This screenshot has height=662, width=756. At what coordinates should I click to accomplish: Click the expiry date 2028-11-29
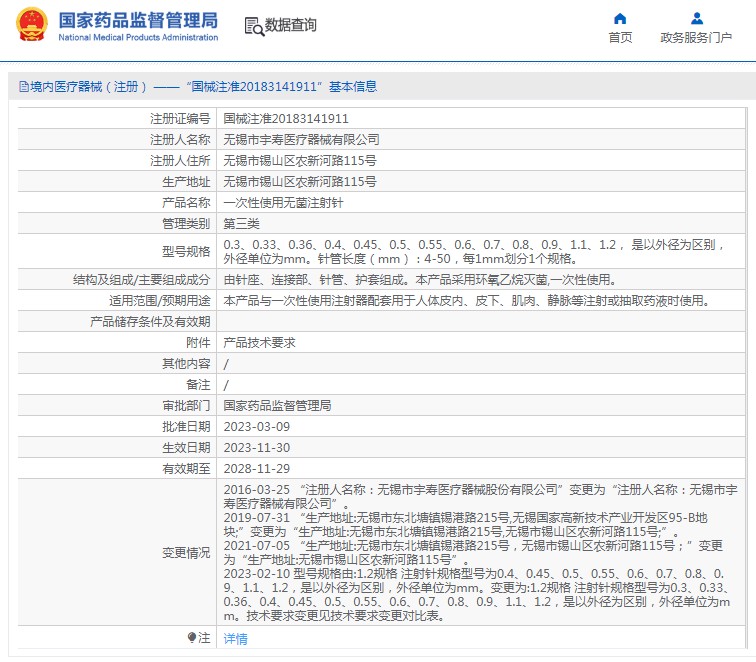256,468
